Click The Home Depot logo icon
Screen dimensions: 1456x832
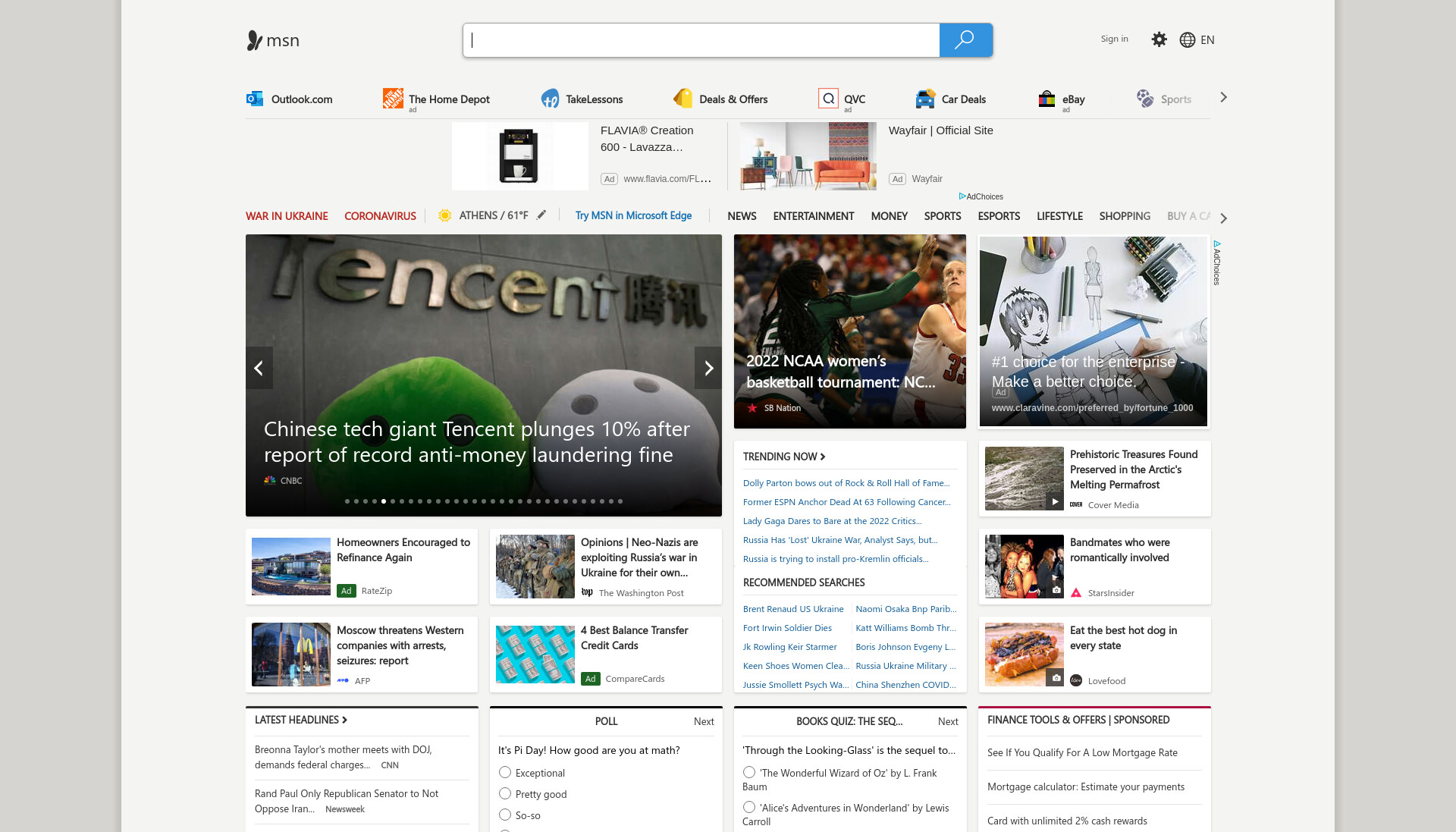click(393, 98)
